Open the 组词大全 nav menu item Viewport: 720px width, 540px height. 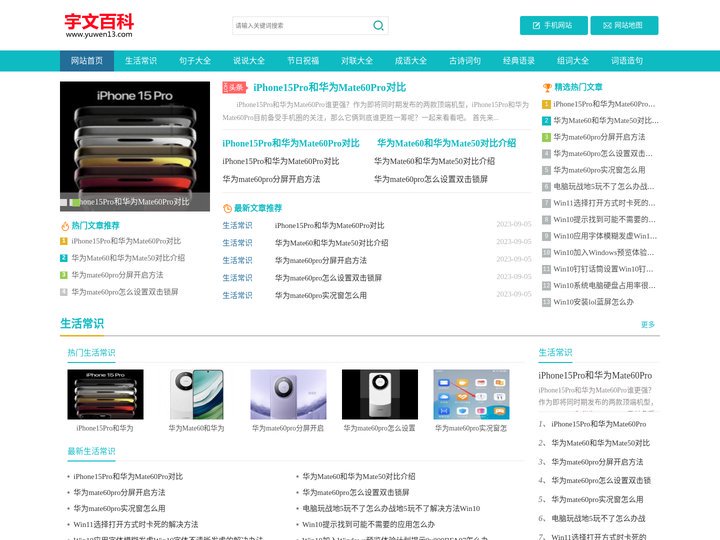point(573,61)
